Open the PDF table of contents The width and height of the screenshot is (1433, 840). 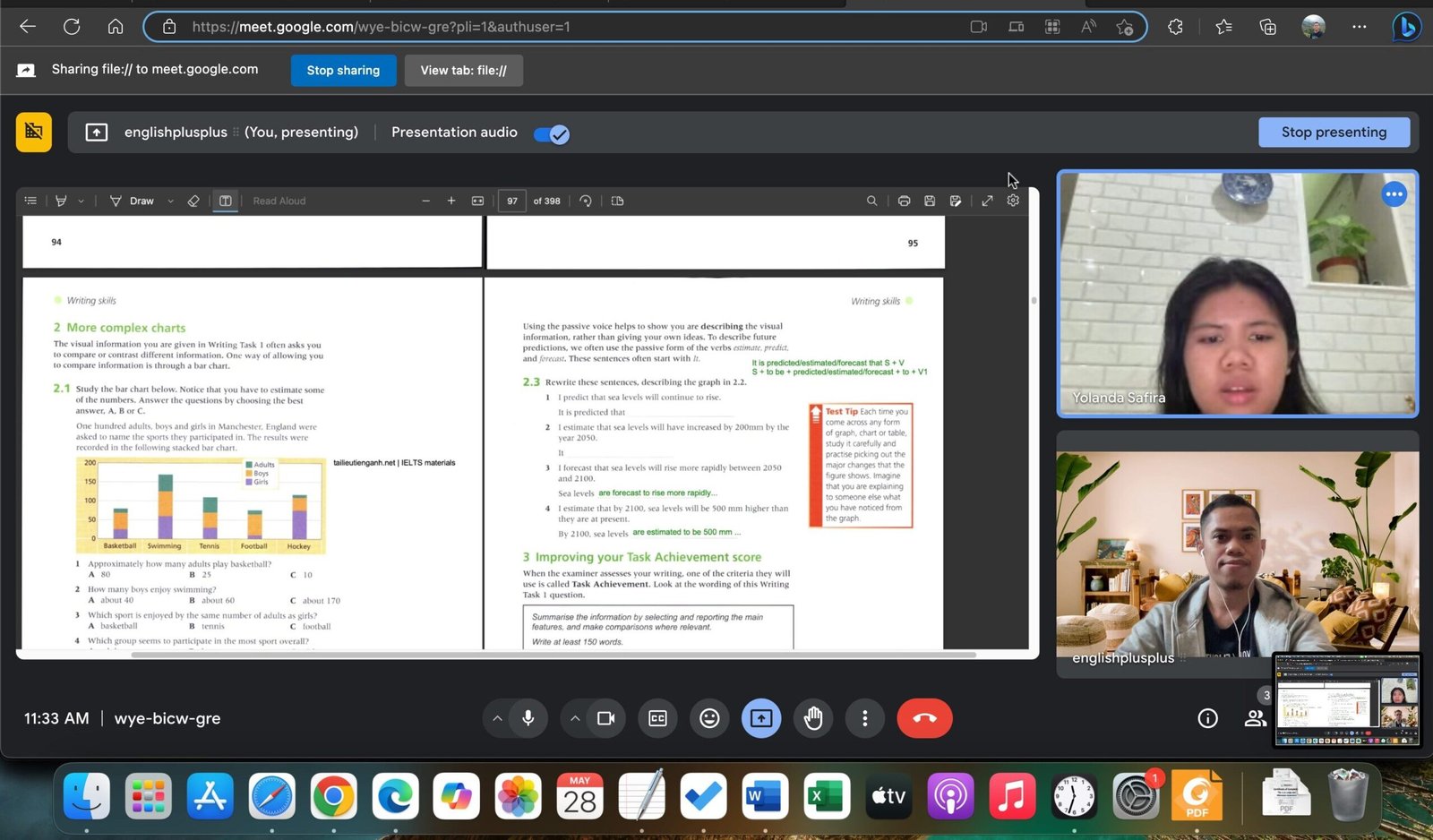pos(30,201)
